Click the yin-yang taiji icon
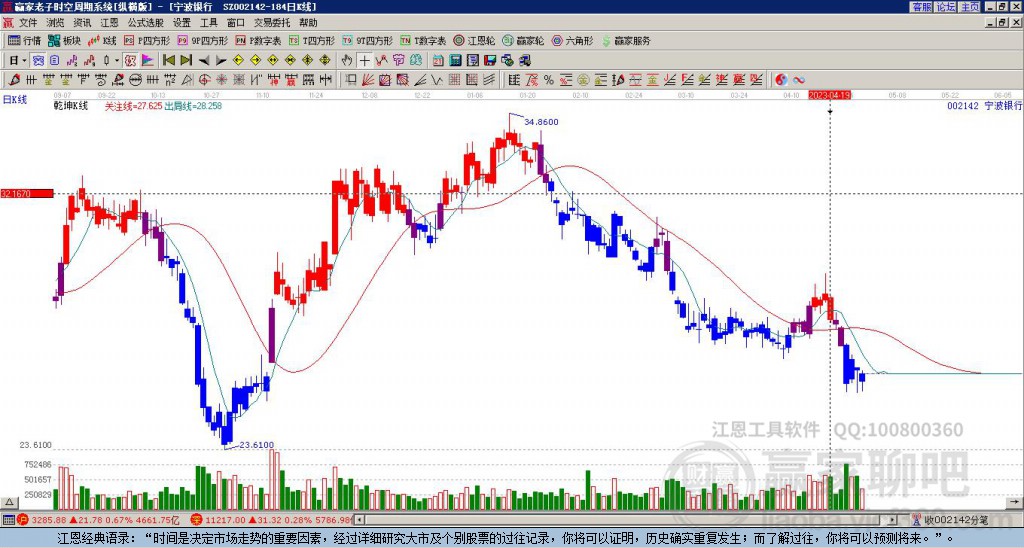 click(x=781, y=80)
